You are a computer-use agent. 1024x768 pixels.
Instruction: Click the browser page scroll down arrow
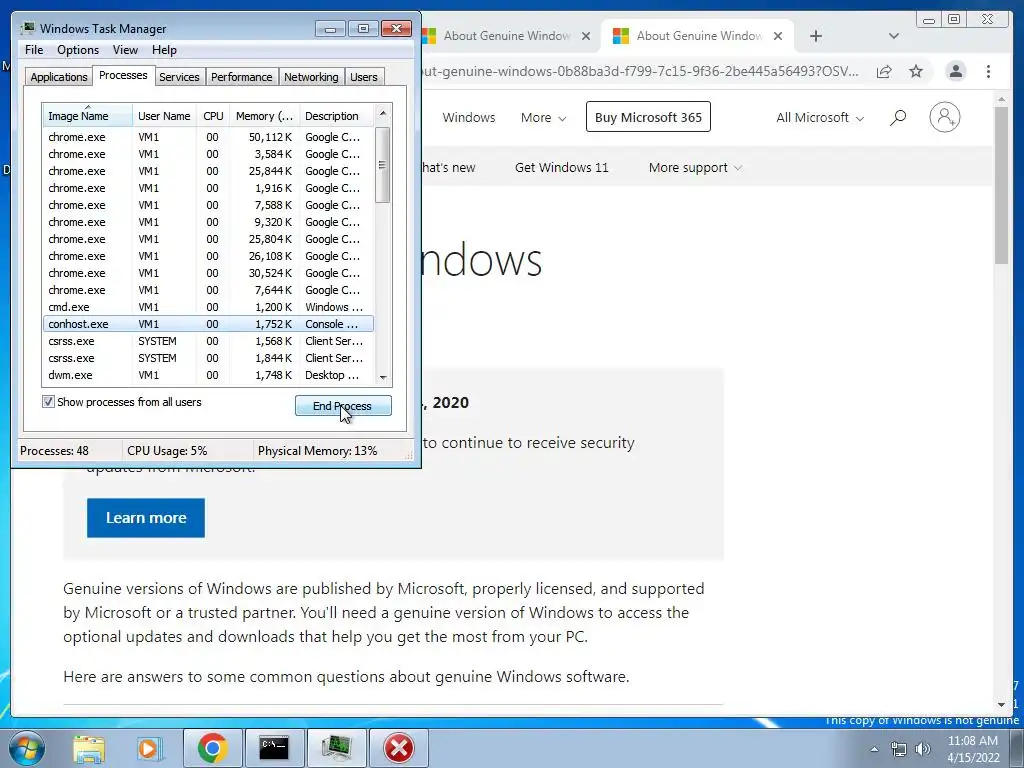(1001, 705)
